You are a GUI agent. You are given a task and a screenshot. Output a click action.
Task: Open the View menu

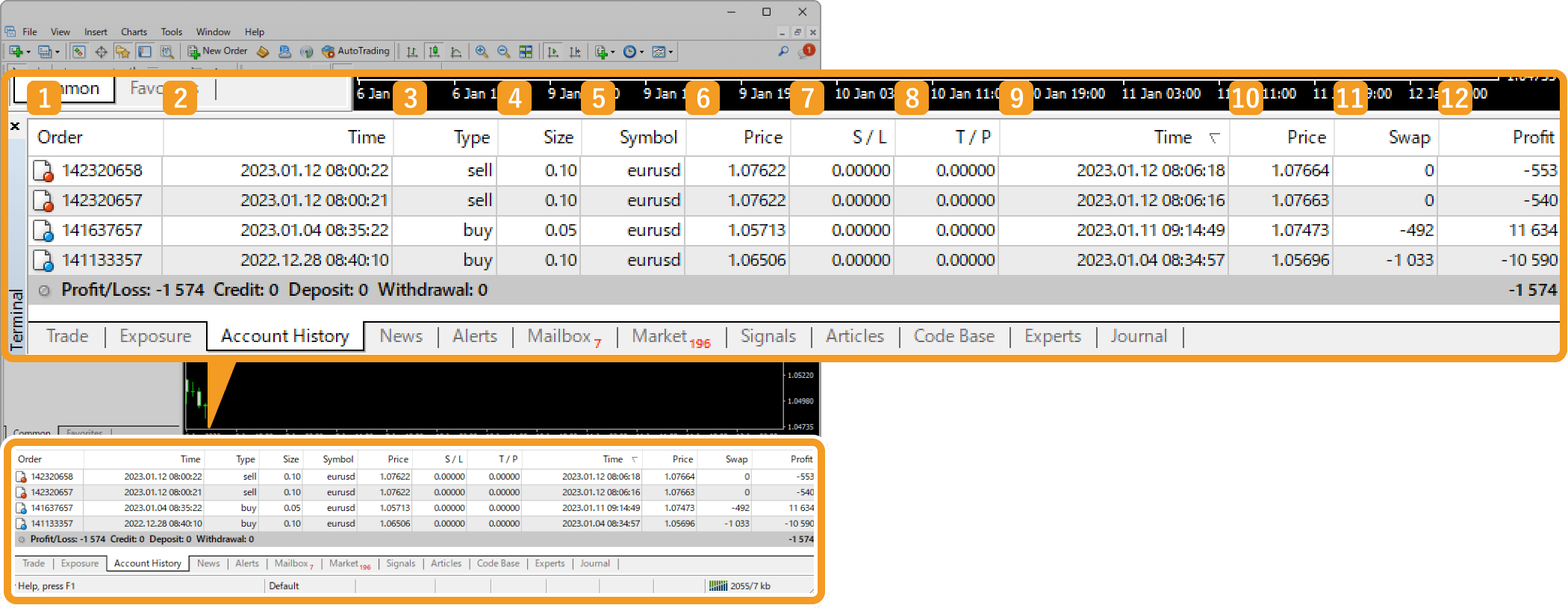(60, 32)
